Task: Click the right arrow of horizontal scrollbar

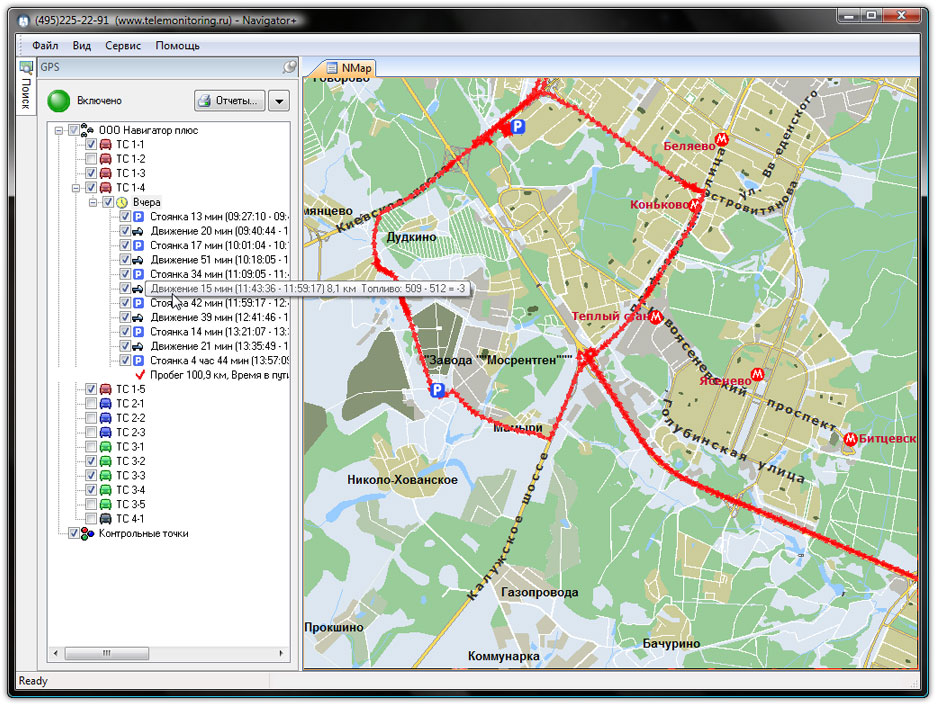Action: (x=281, y=654)
